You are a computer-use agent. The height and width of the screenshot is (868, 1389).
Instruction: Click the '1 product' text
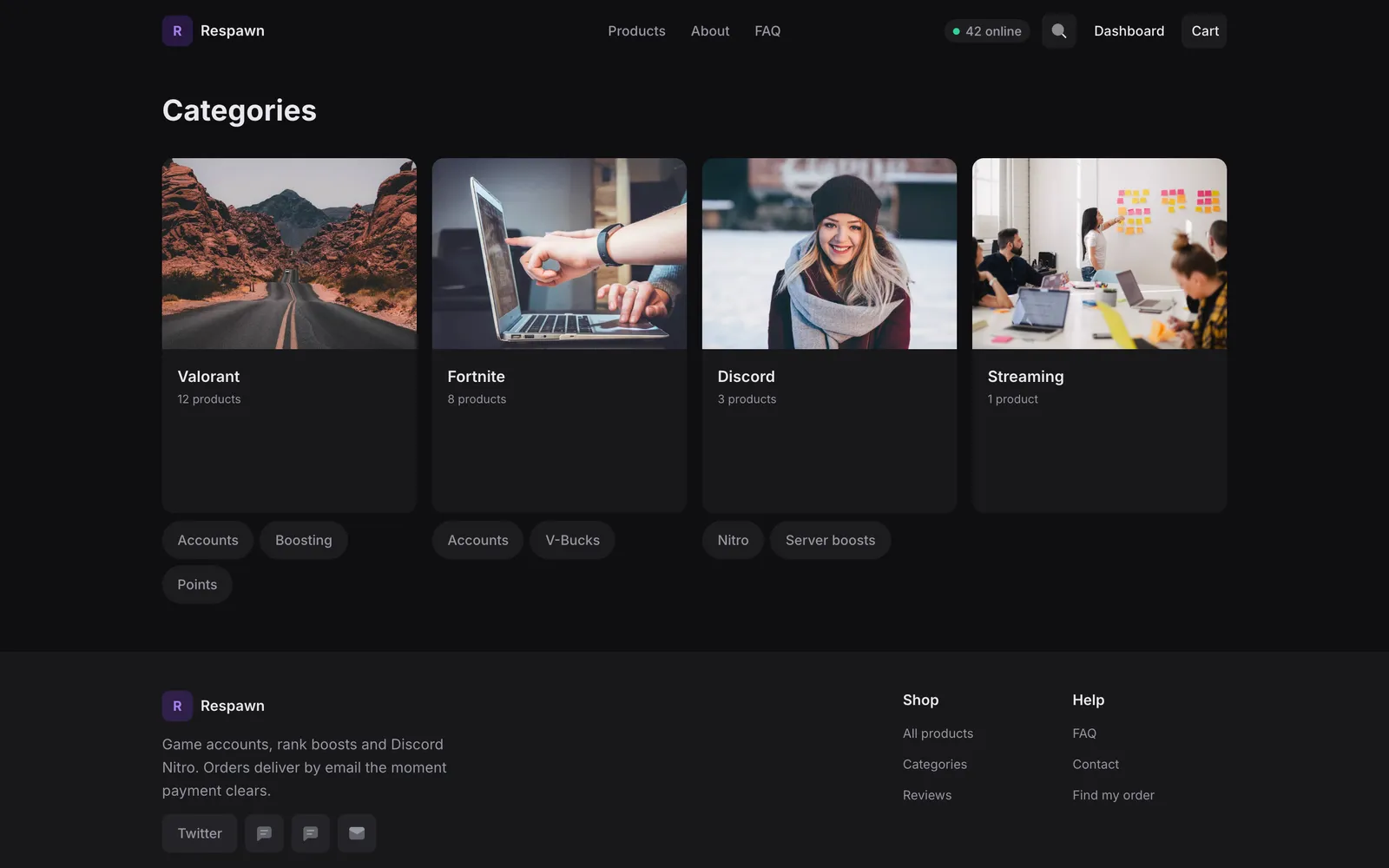click(1012, 399)
